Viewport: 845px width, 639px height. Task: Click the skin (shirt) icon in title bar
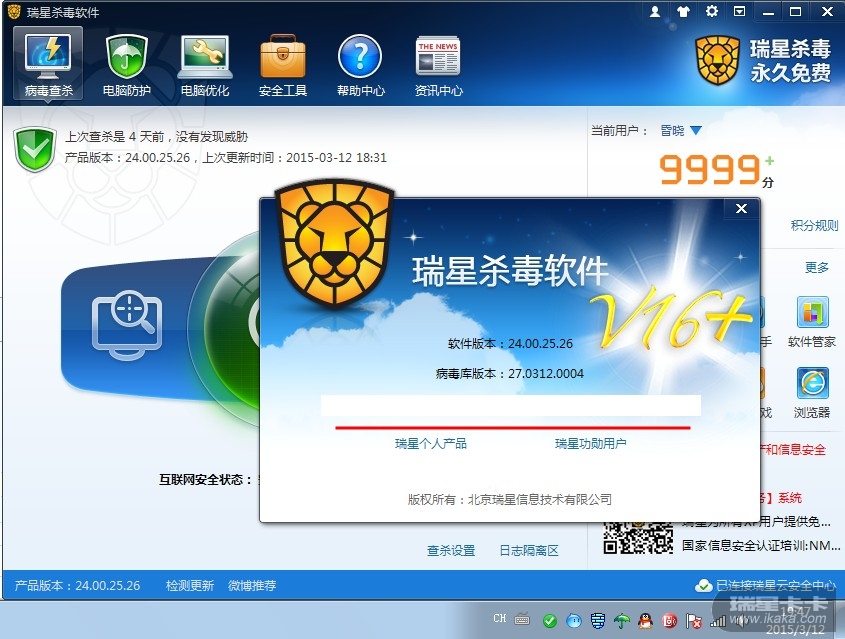(683, 11)
